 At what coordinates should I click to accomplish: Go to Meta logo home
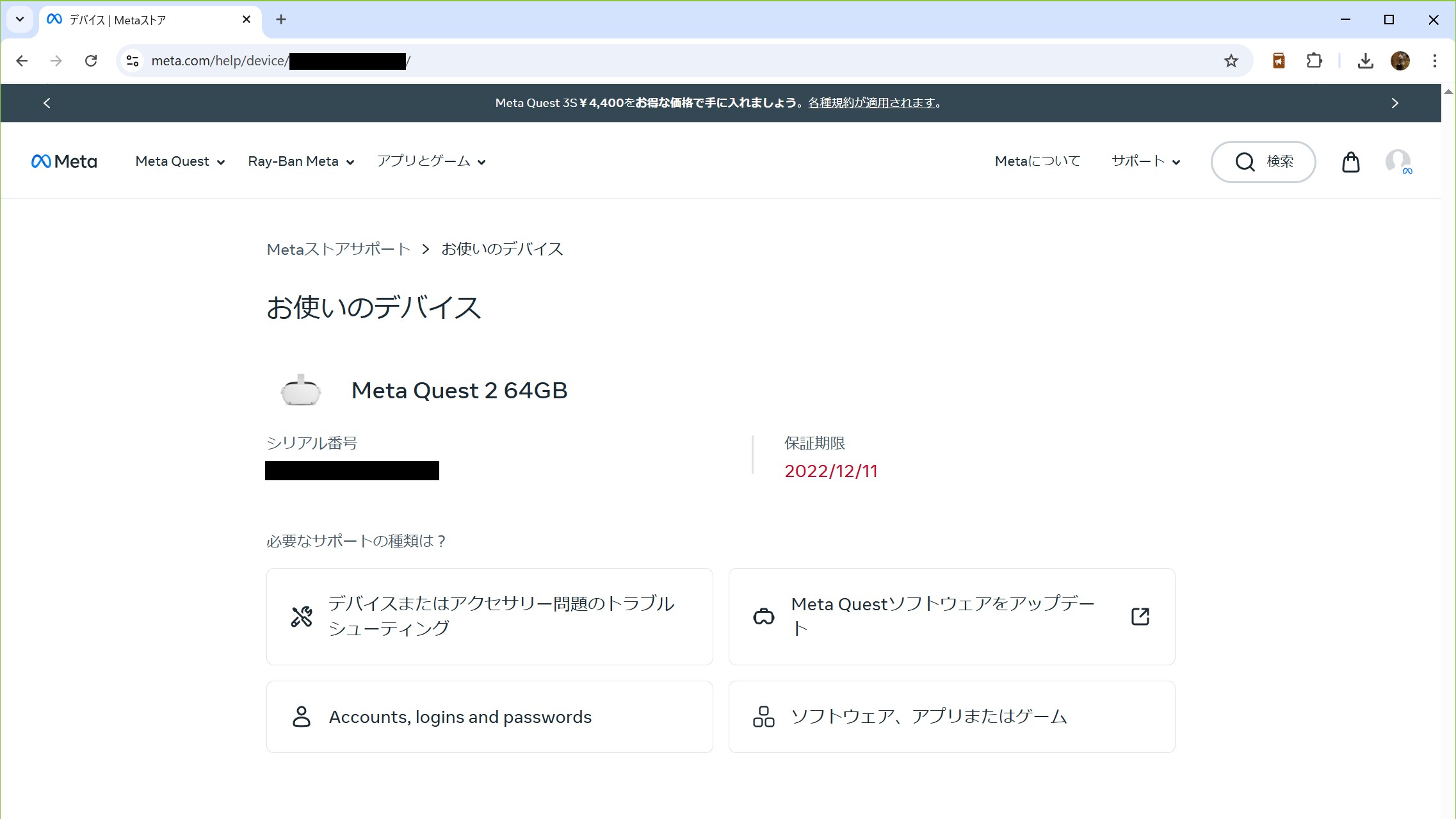click(64, 161)
